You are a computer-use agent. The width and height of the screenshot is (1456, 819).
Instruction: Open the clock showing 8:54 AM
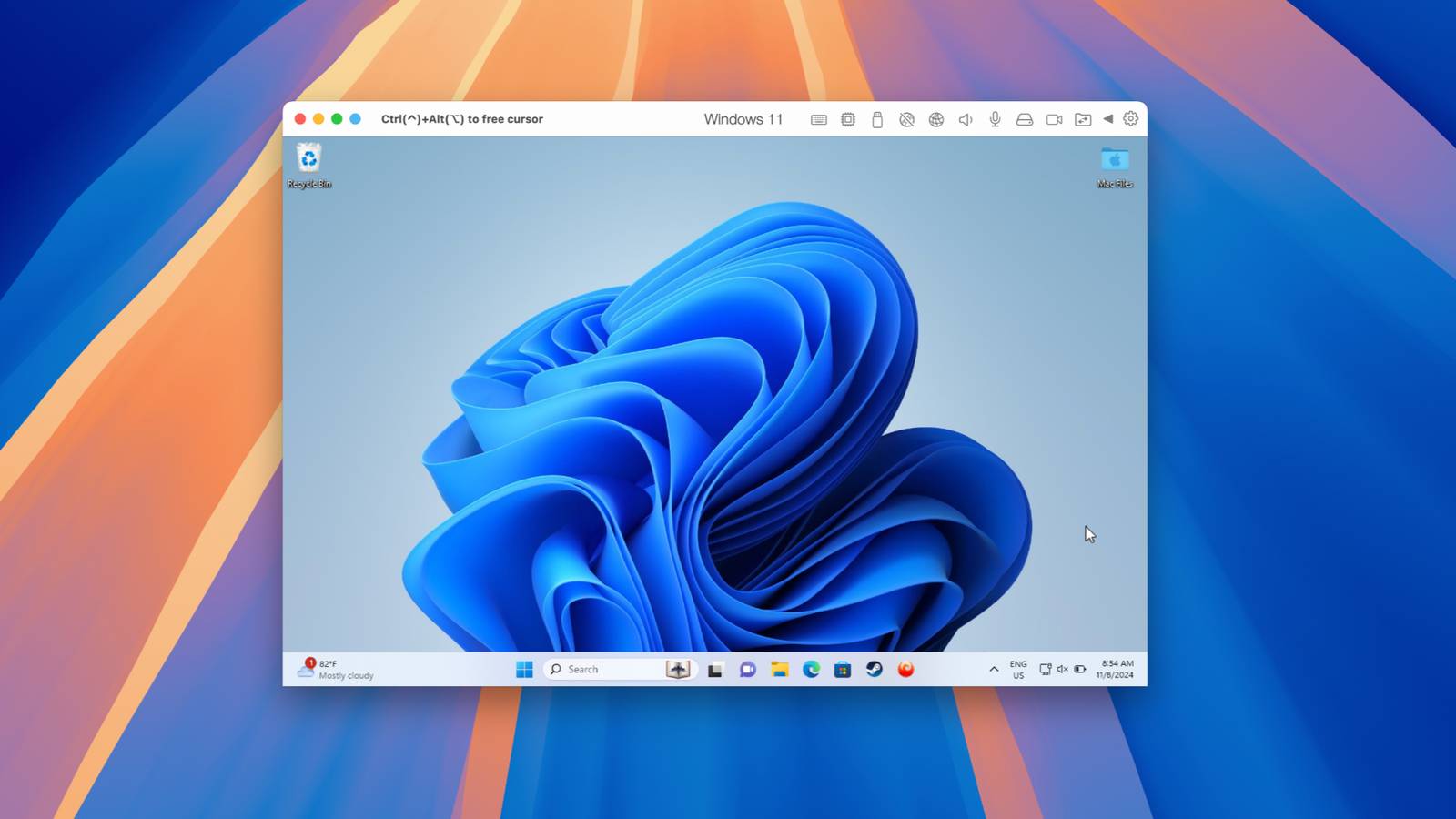click(1116, 670)
